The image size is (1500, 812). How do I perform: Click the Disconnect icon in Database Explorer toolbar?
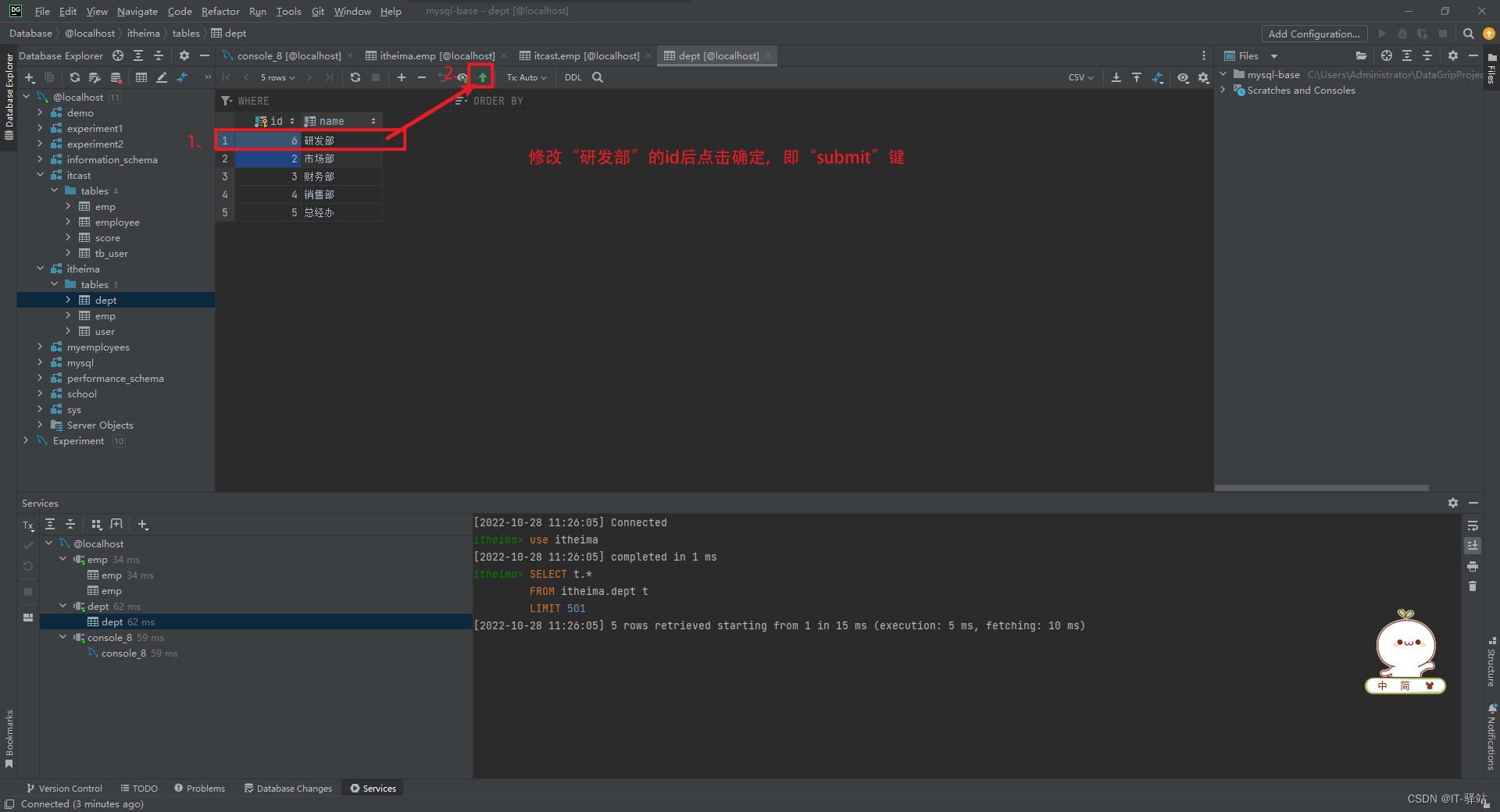tap(116, 77)
